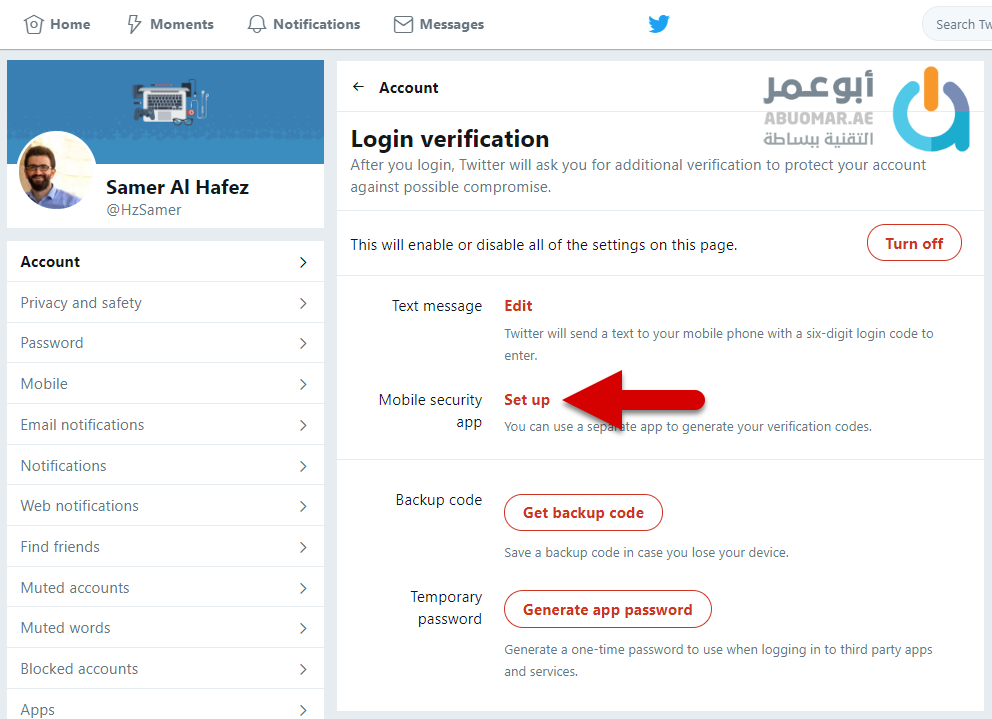Click Edit for text message verification

518,306
